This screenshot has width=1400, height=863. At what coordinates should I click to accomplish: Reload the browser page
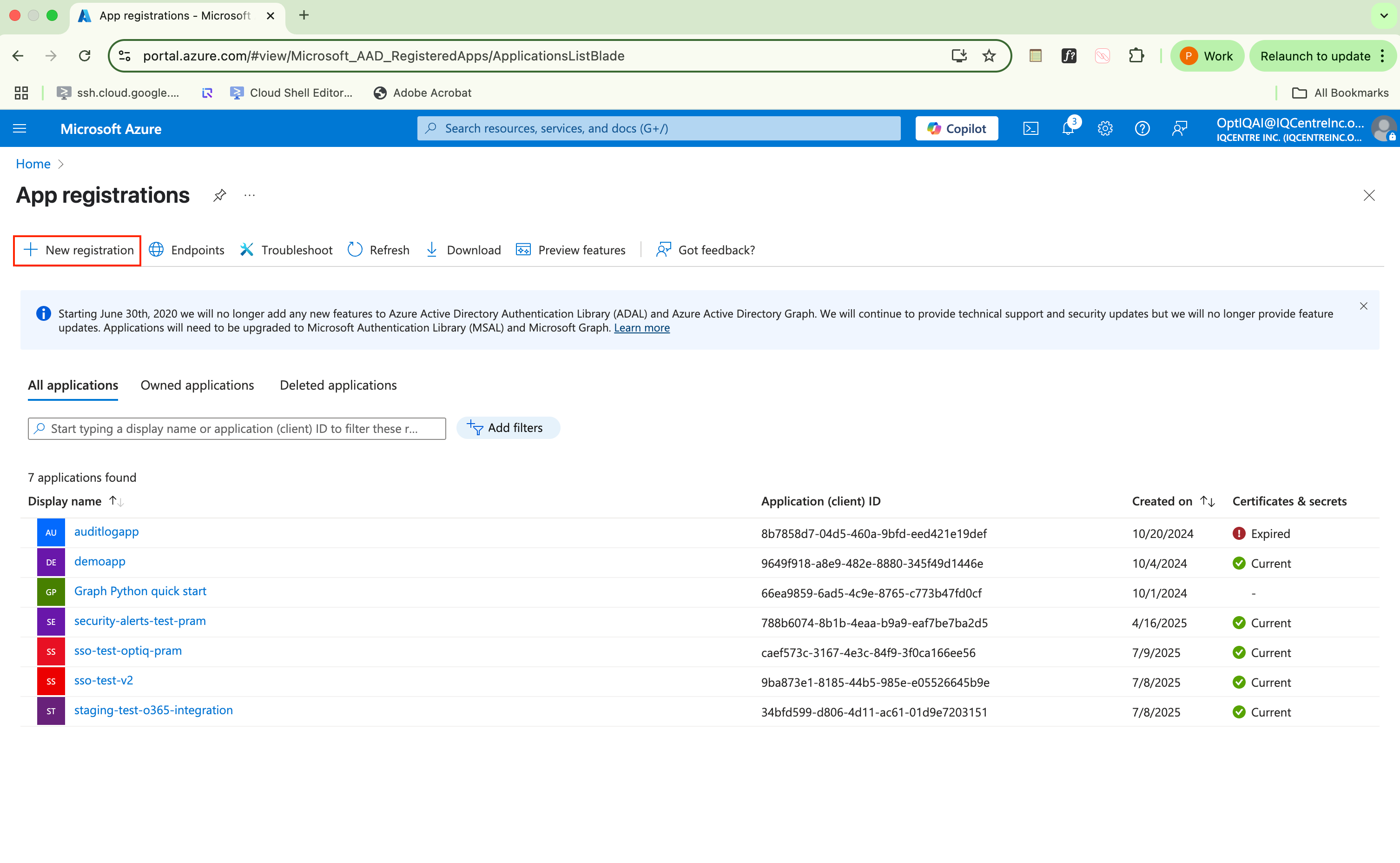click(x=85, y=56)
